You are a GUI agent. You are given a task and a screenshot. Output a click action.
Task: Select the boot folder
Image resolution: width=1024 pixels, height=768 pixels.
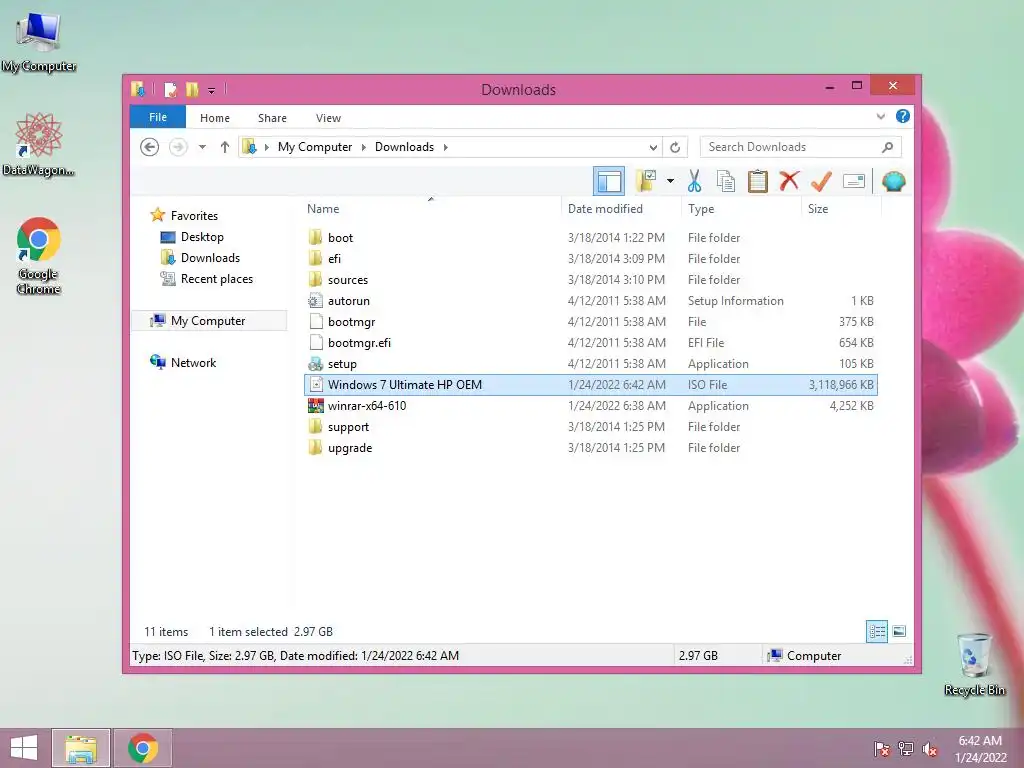pyautogui.click(x=591, y=238)
